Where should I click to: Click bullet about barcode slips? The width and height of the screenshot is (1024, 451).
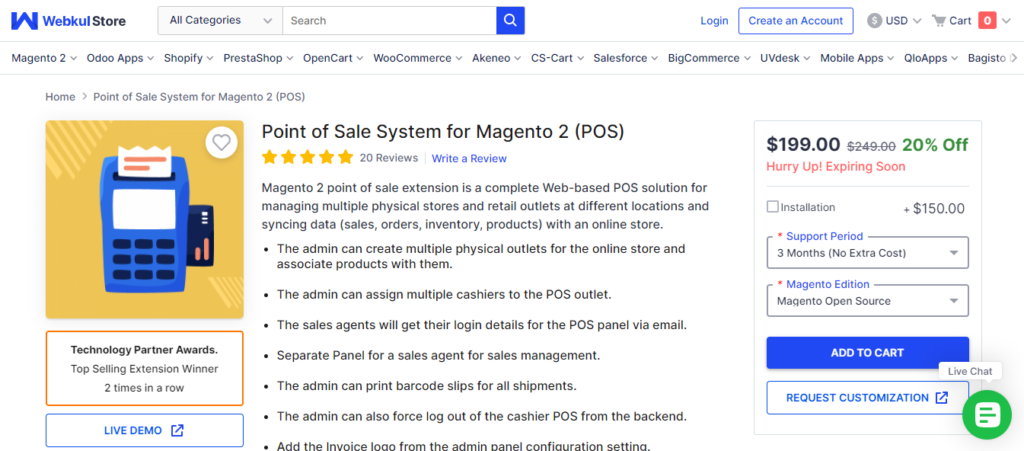click(426, 386)
